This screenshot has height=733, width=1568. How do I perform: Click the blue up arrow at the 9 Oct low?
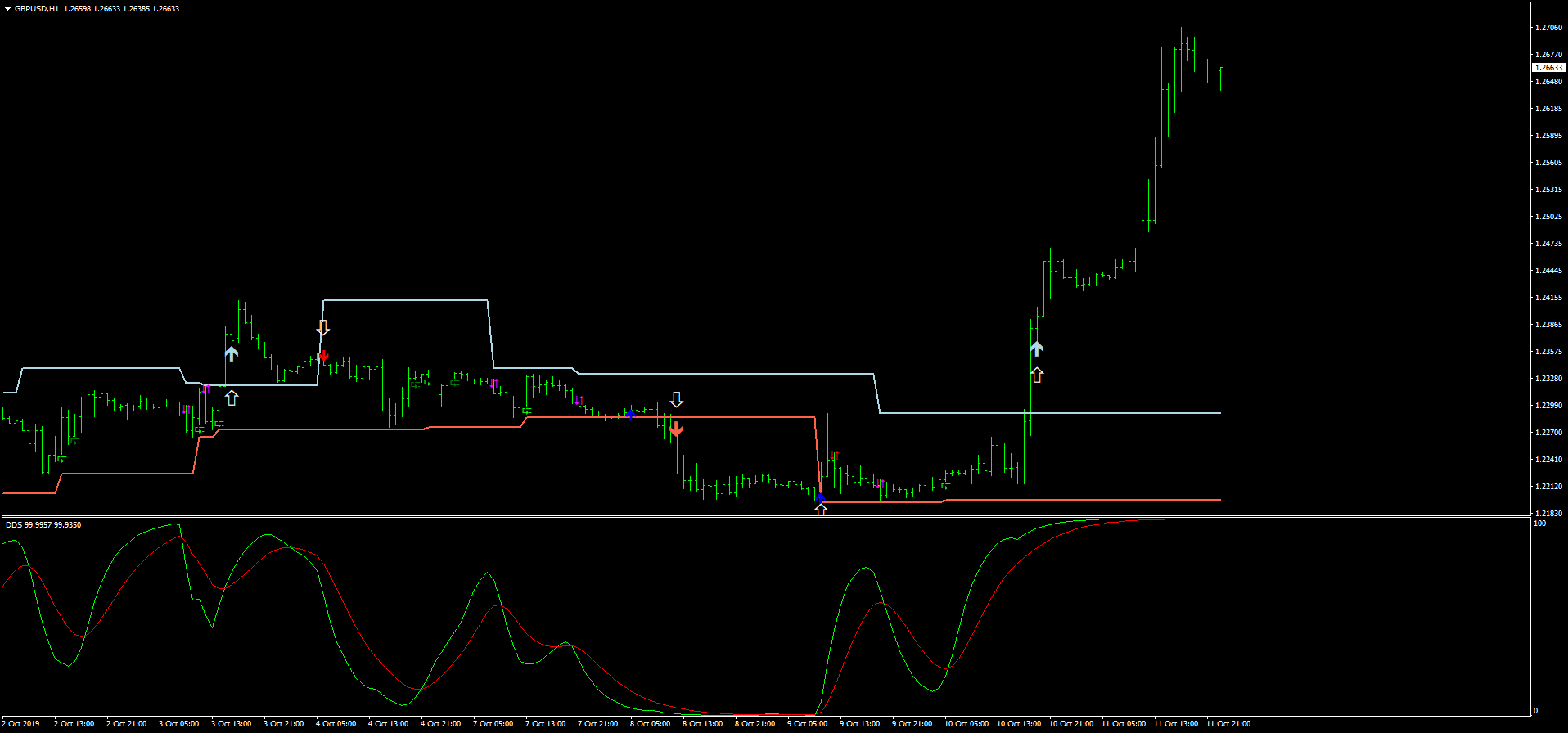(x=820, y=497)
